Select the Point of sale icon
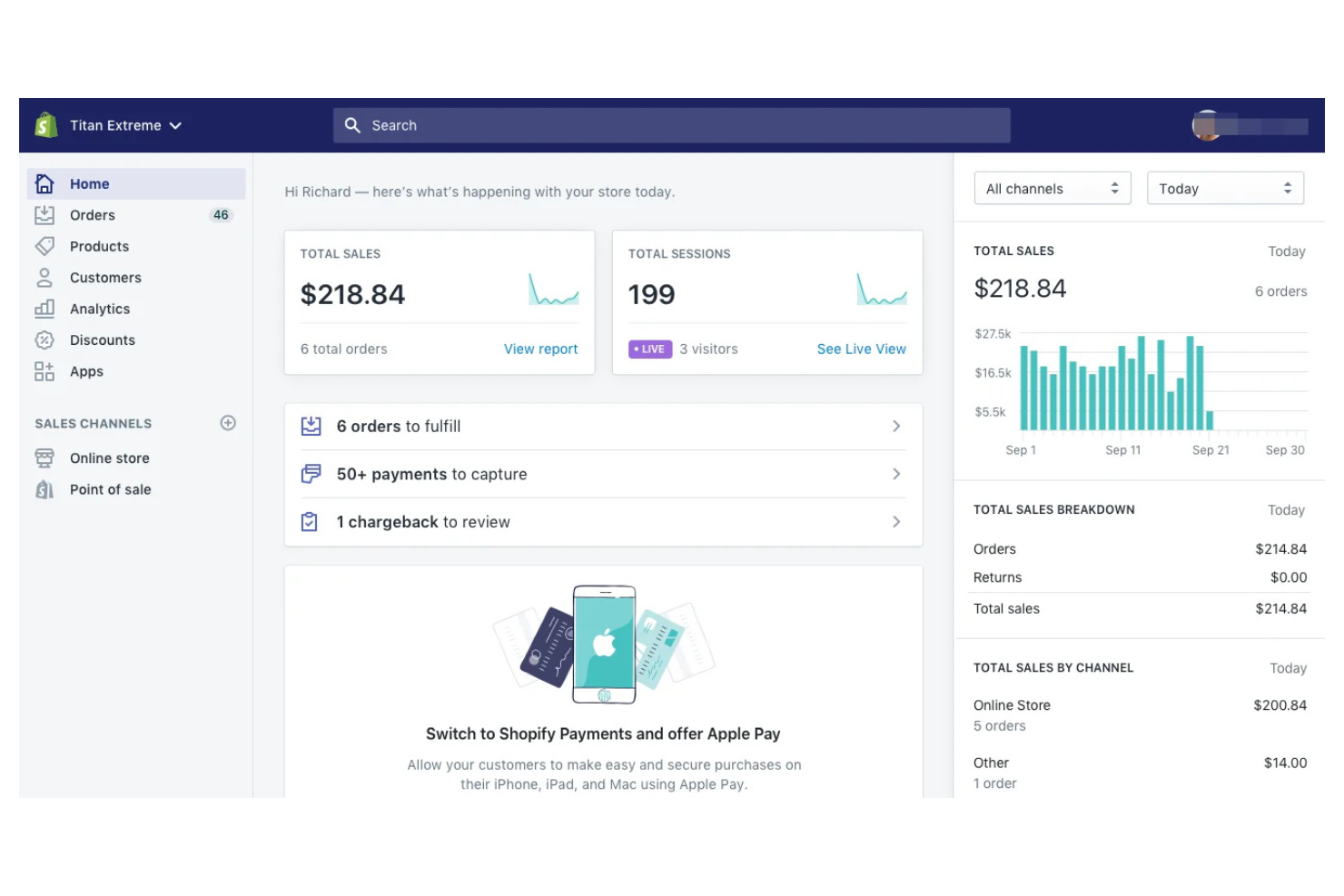Viewport: 1344px width, 896px height. (x=44, y=489)
